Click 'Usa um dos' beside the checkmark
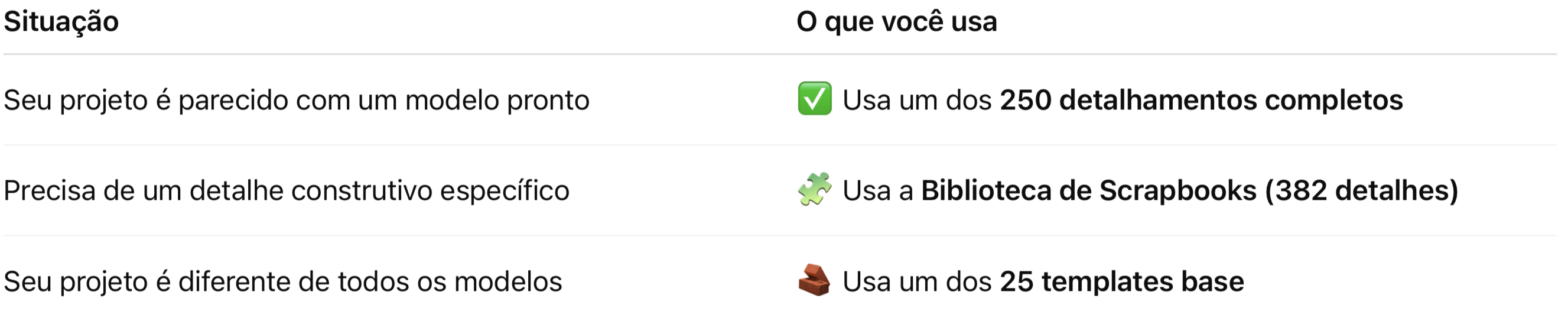This screenshot has width=1568, height=324. pyautogui.click(x=917, y=100)
